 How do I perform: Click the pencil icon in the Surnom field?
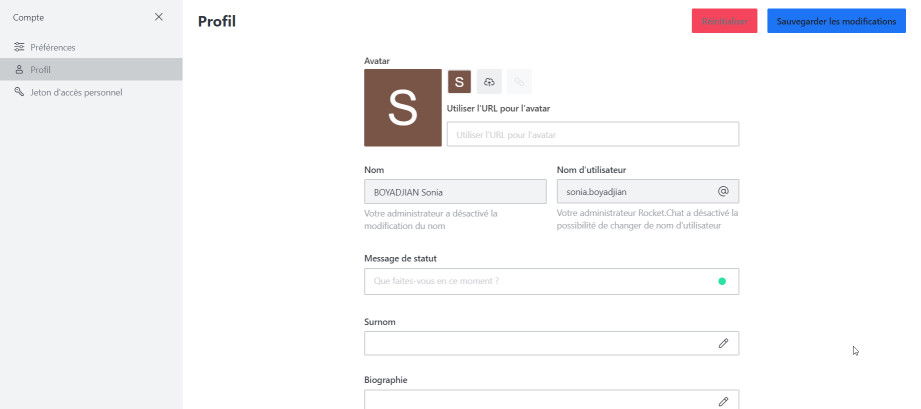723,343
